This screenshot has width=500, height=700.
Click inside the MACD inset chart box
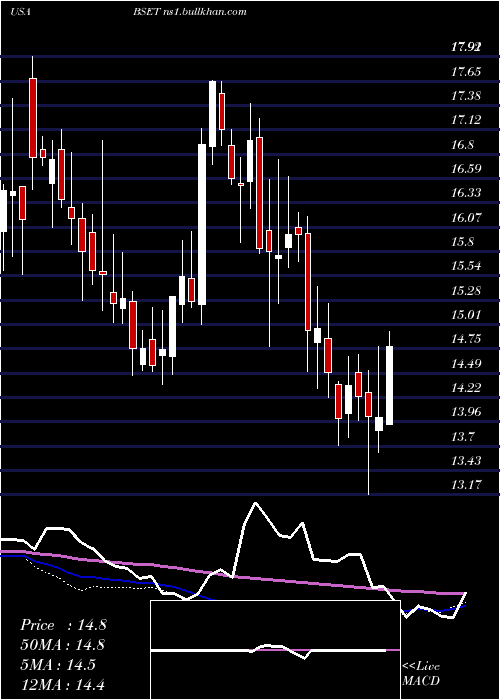coord(275,650)
